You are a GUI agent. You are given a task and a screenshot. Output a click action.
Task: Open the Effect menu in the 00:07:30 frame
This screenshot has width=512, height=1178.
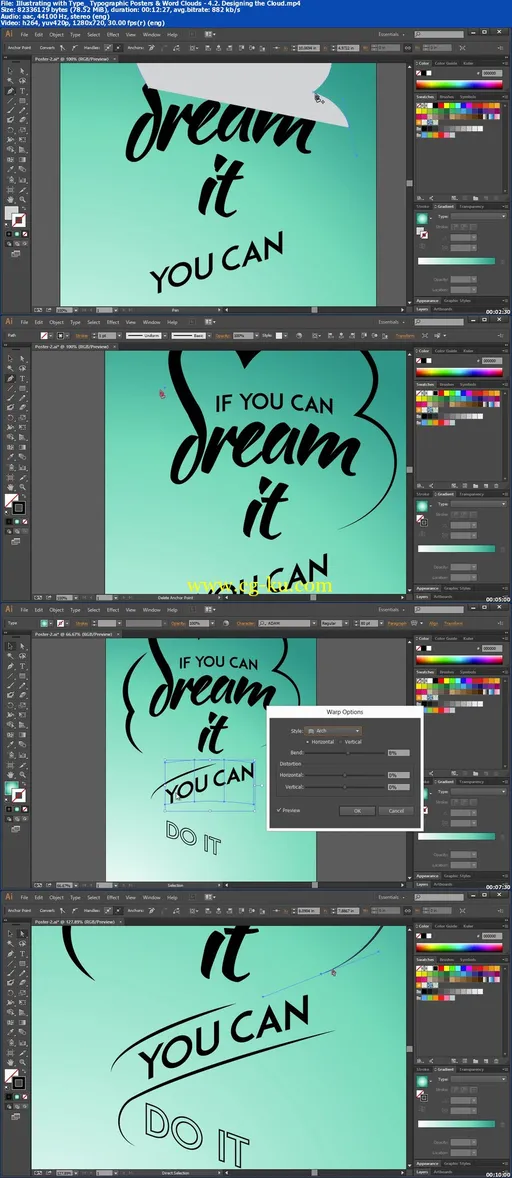pos(113,609)
